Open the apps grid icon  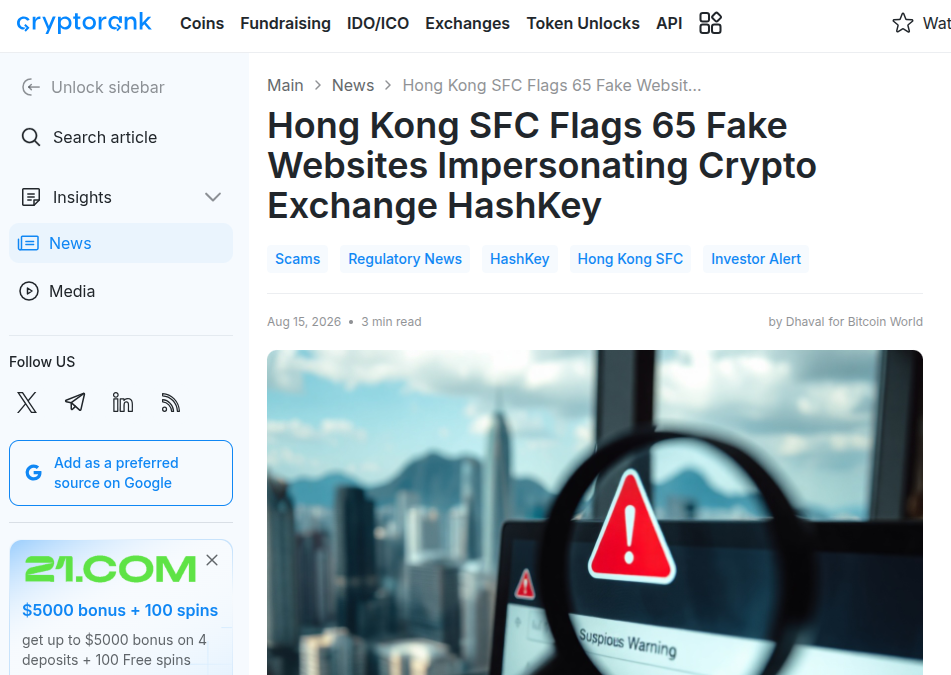coord(710,23)
